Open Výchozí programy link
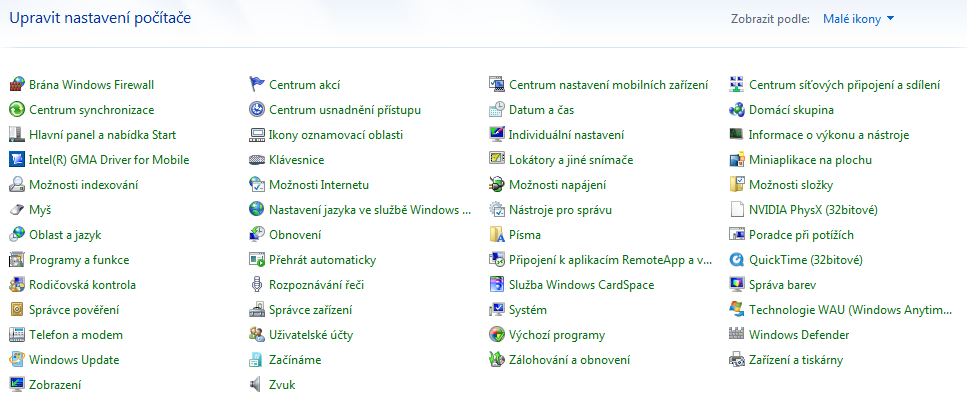The image size is (967, 411). tap(556, 335)
